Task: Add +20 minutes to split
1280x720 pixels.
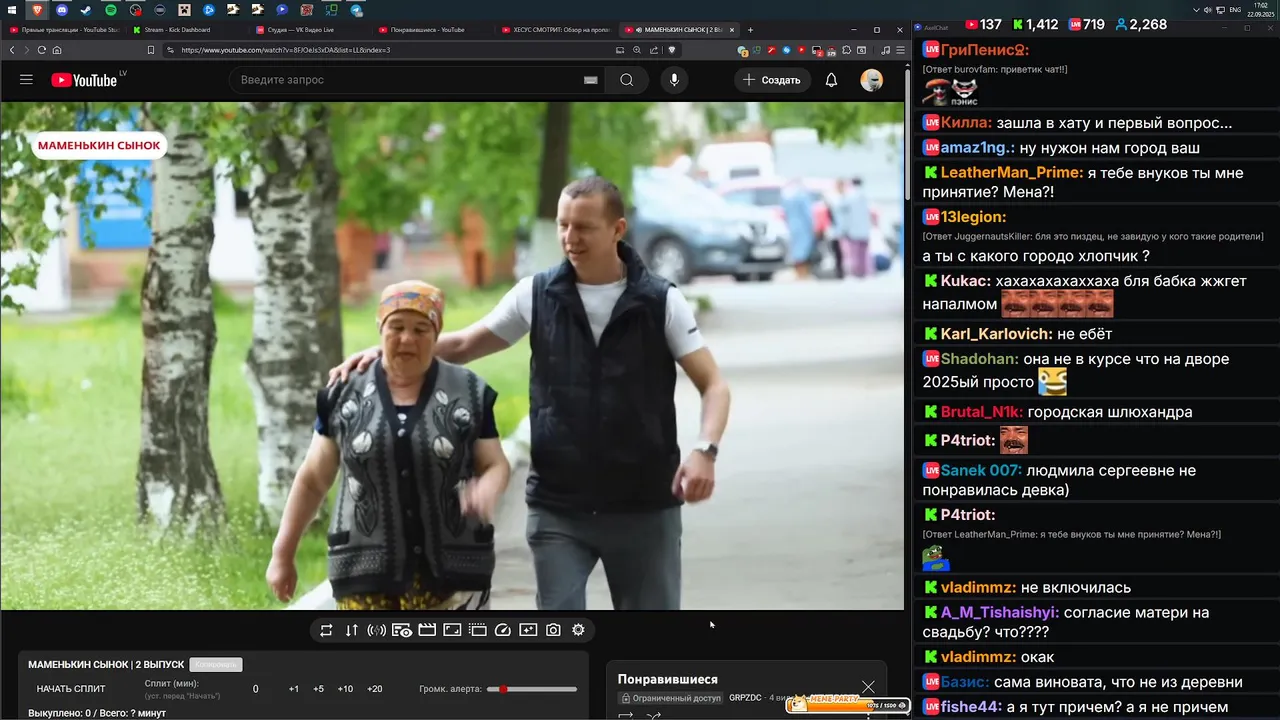Action: pyautogui.click(x=375, y=689)
